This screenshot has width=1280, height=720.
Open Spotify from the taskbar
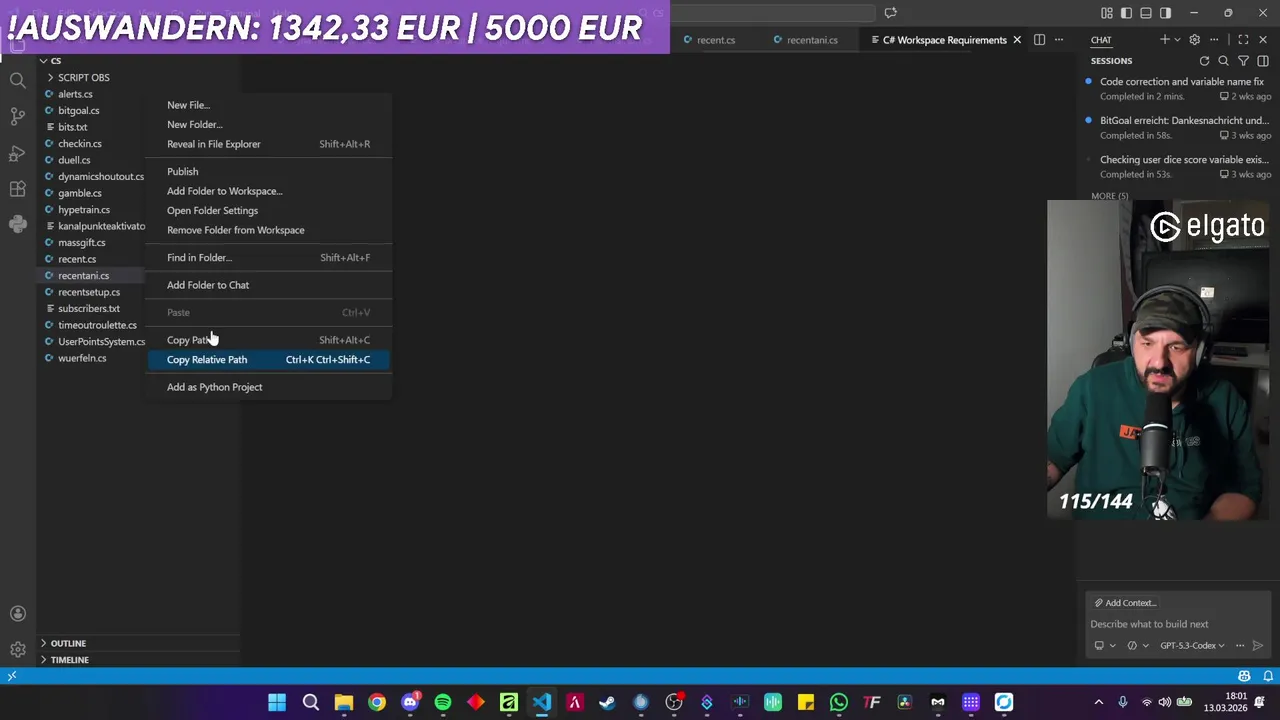[443, 702]
